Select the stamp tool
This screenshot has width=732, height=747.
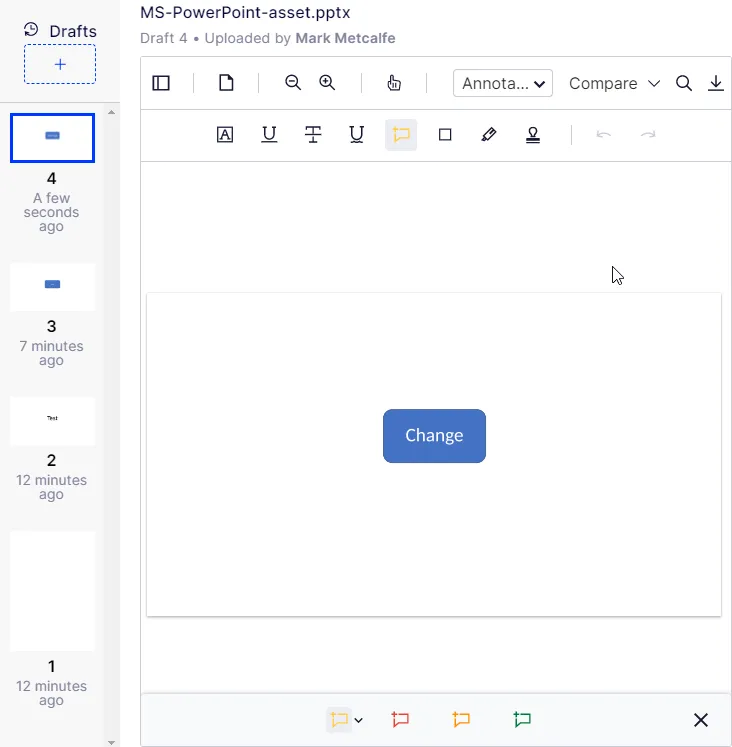pyautogui.click(x=533, y=135)
